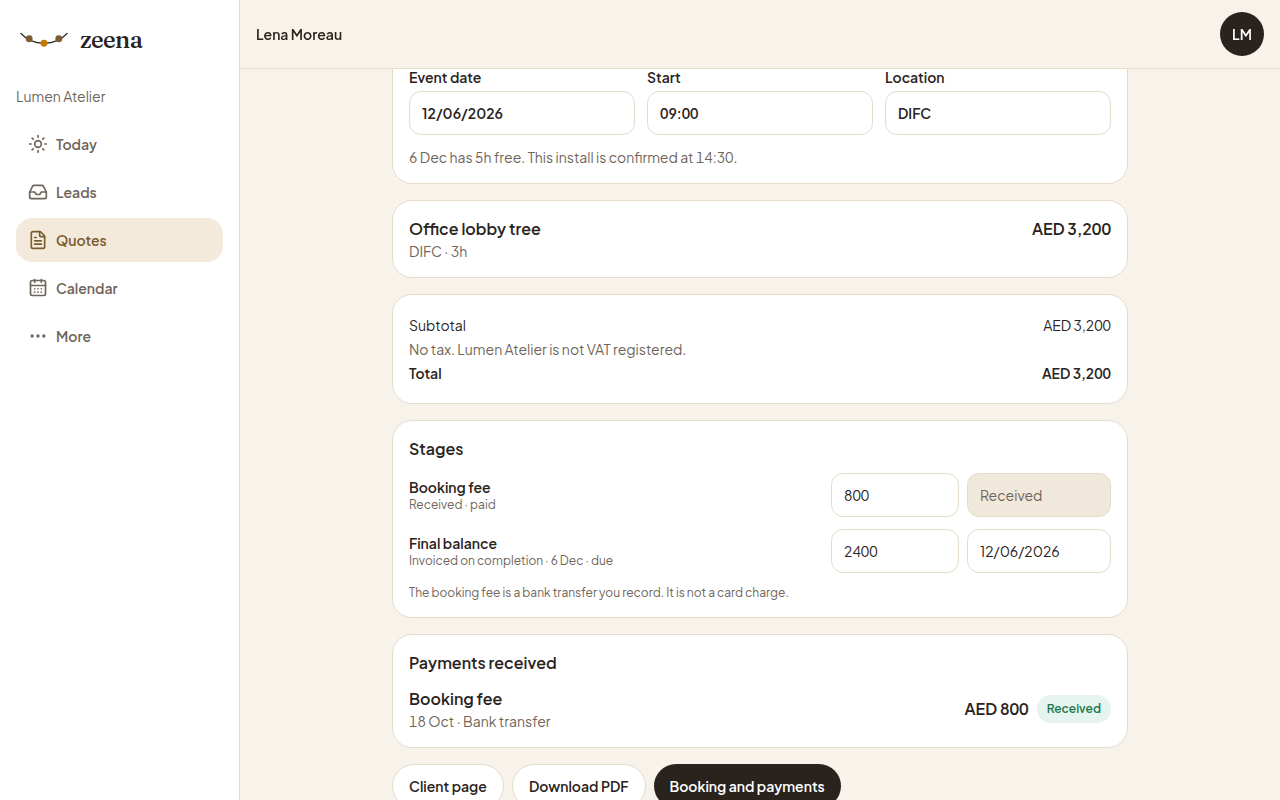
Task: Edit the Final balance amount 2400
Action: click(x=895, y=551)
